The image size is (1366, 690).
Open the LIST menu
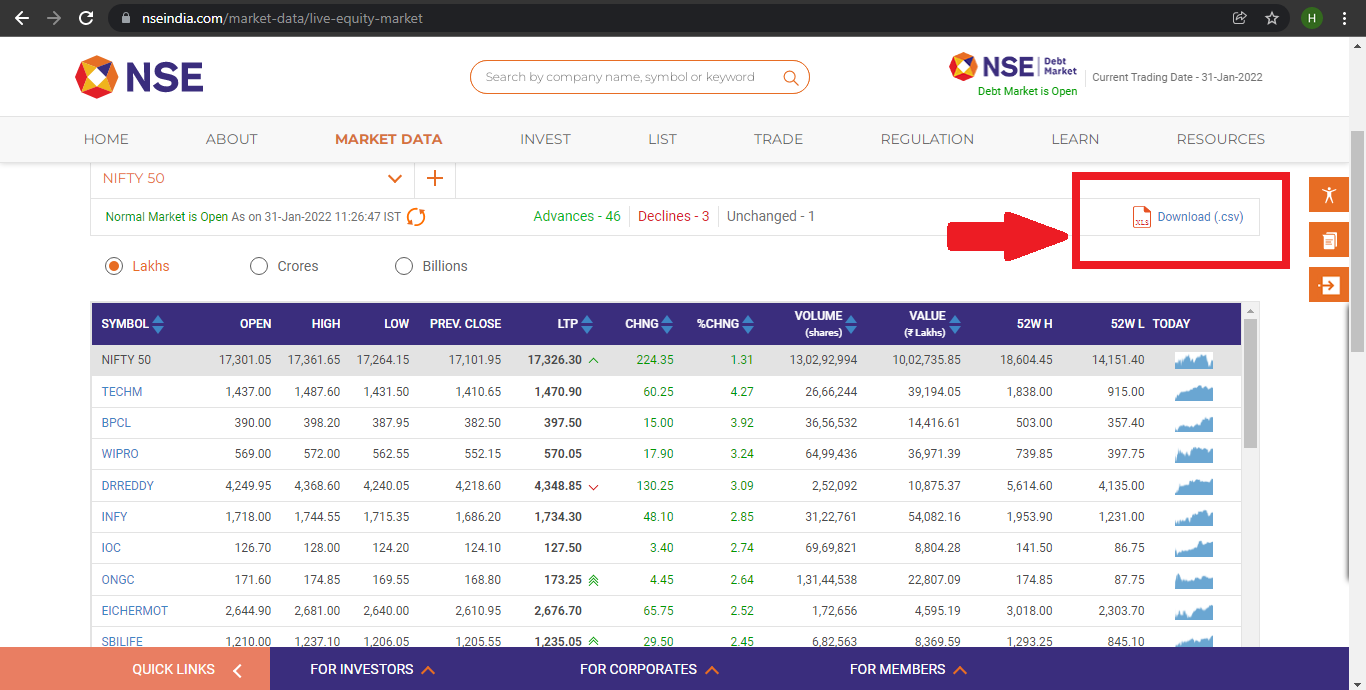(662, 139)
